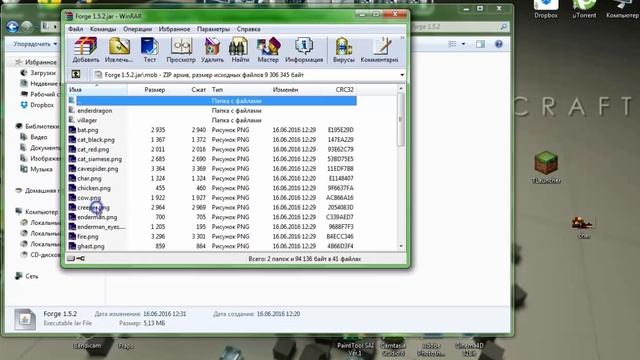The height and width of the screenshot is (360, 640).
Task: Select the parent folder '..' row
Action: [x=212, y=100]
